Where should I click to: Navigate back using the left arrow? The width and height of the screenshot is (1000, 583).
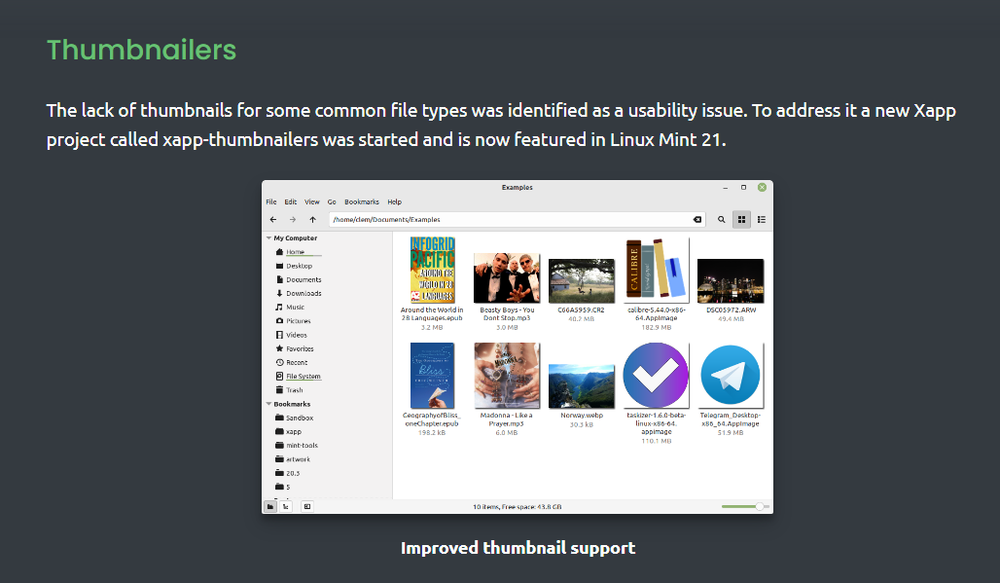272,218
